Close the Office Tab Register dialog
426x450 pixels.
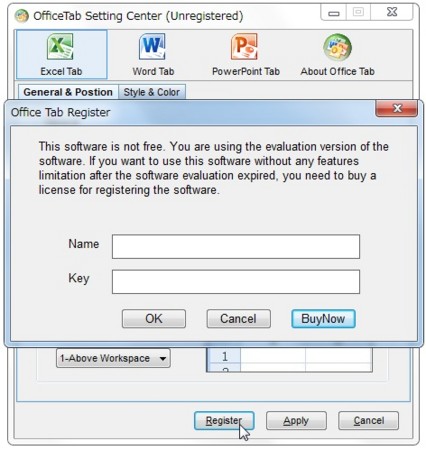click(x=396, y=109)
